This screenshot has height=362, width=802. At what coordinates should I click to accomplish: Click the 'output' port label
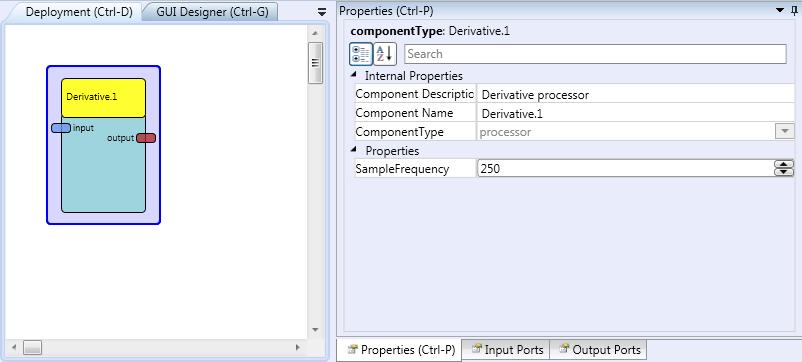[x=121, y=138]
